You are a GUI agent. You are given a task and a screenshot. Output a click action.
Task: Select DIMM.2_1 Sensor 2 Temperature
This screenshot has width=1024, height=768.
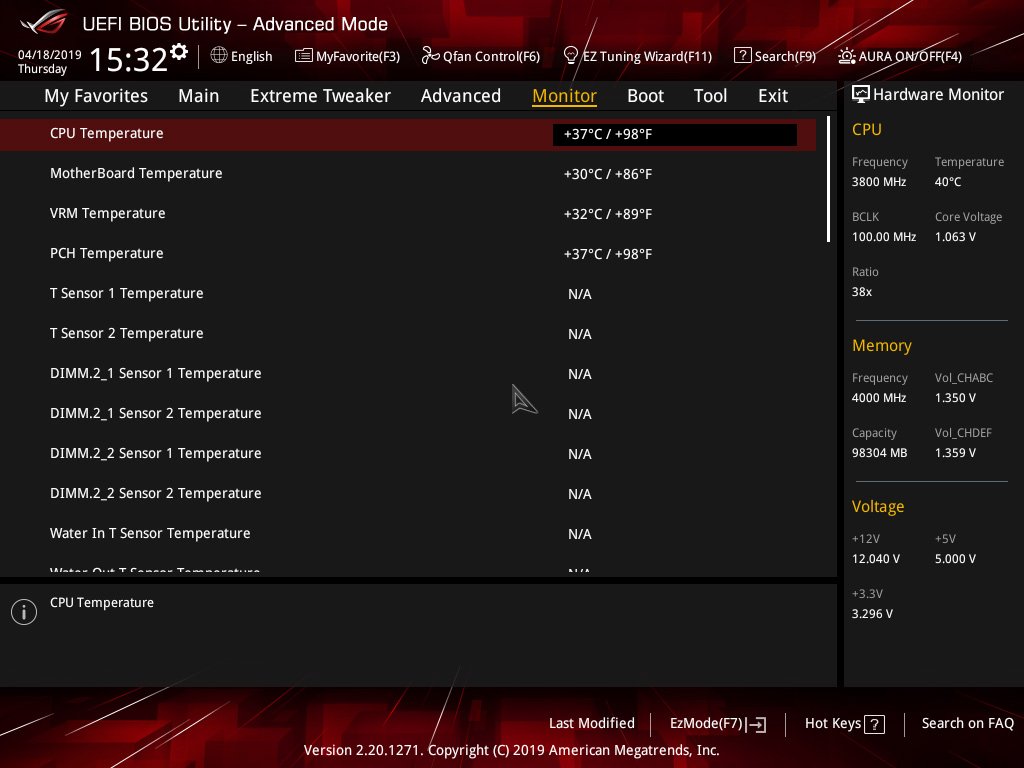408,413
